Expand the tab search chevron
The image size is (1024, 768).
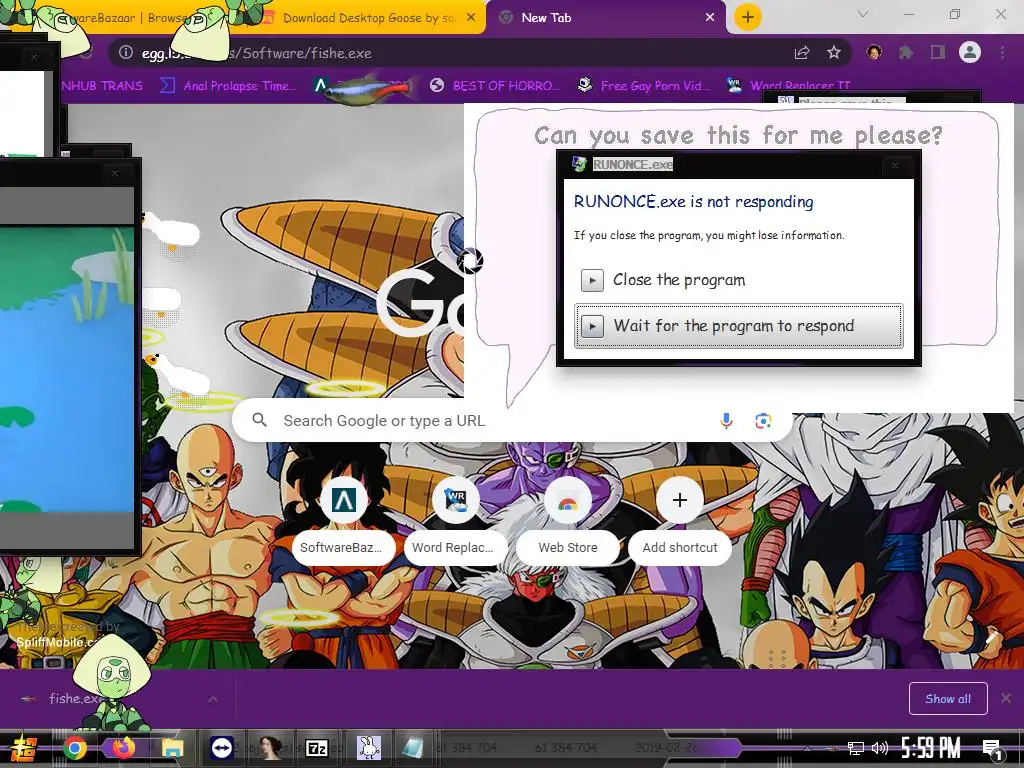point(863,14)
